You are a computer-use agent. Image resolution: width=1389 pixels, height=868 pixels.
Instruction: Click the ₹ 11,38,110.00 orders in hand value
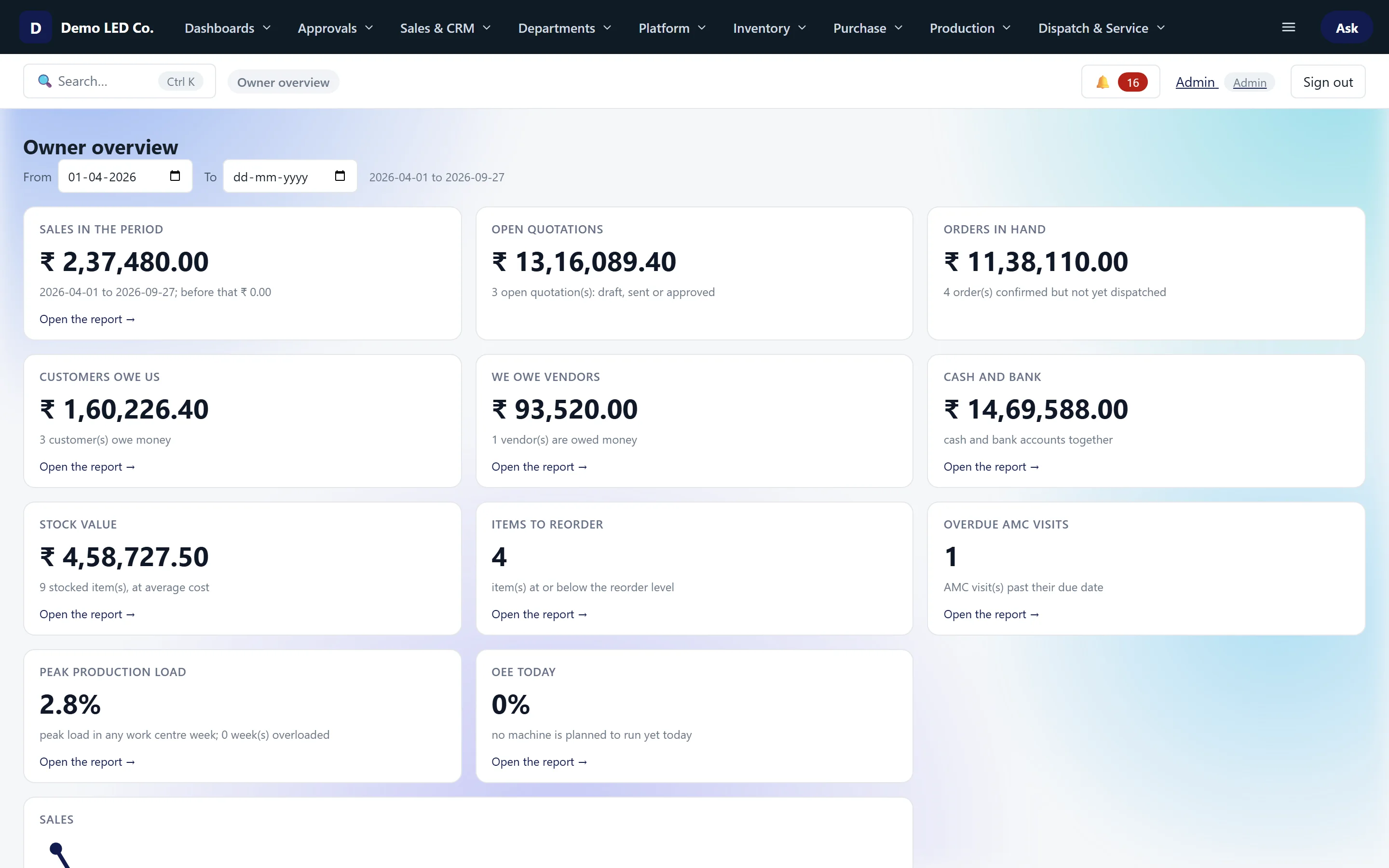[1036, 262]
